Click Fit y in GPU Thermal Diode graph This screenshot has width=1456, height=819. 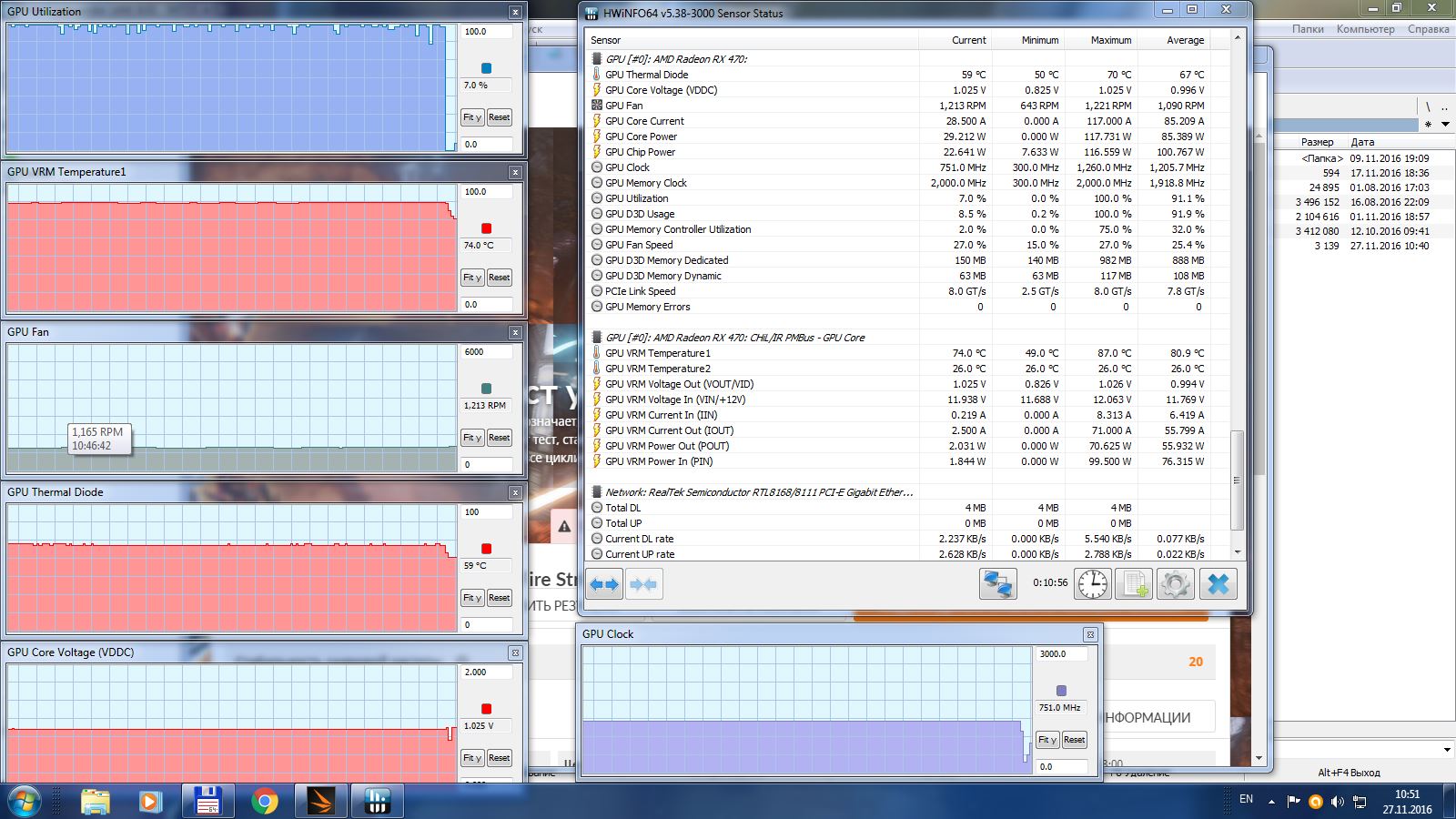tap(472, 598)
